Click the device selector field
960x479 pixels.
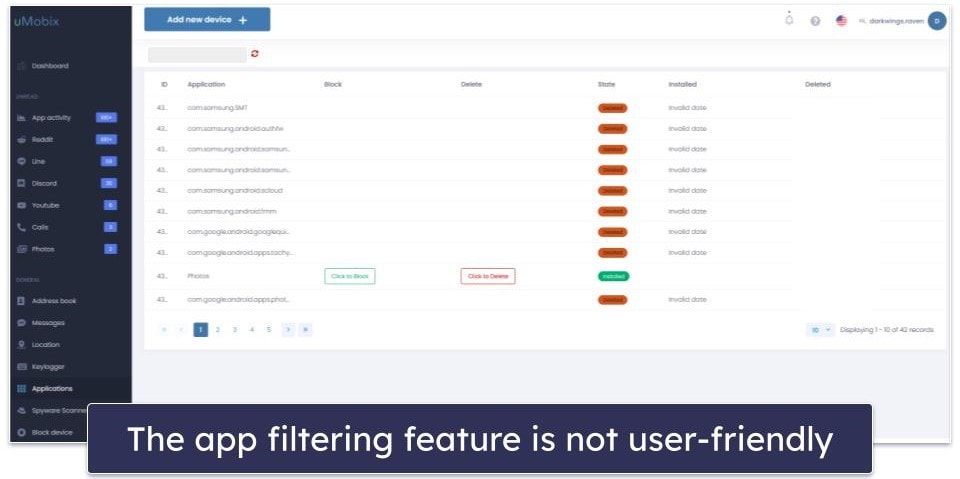[x=197, y=55]
